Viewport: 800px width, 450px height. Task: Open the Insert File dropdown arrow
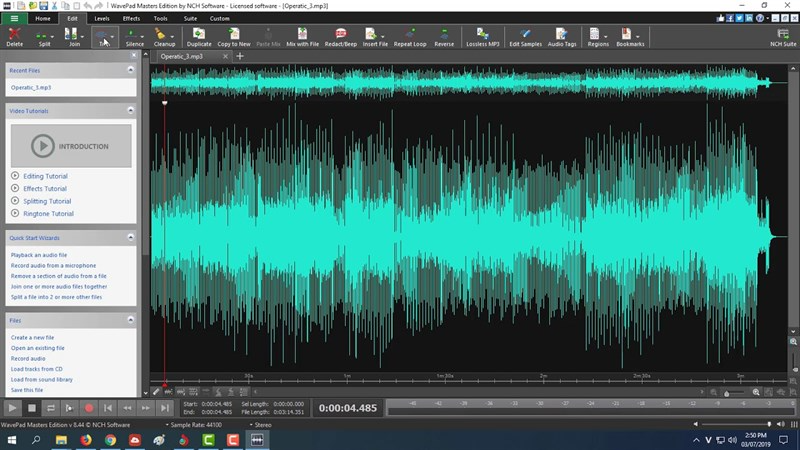click(383, 37)
